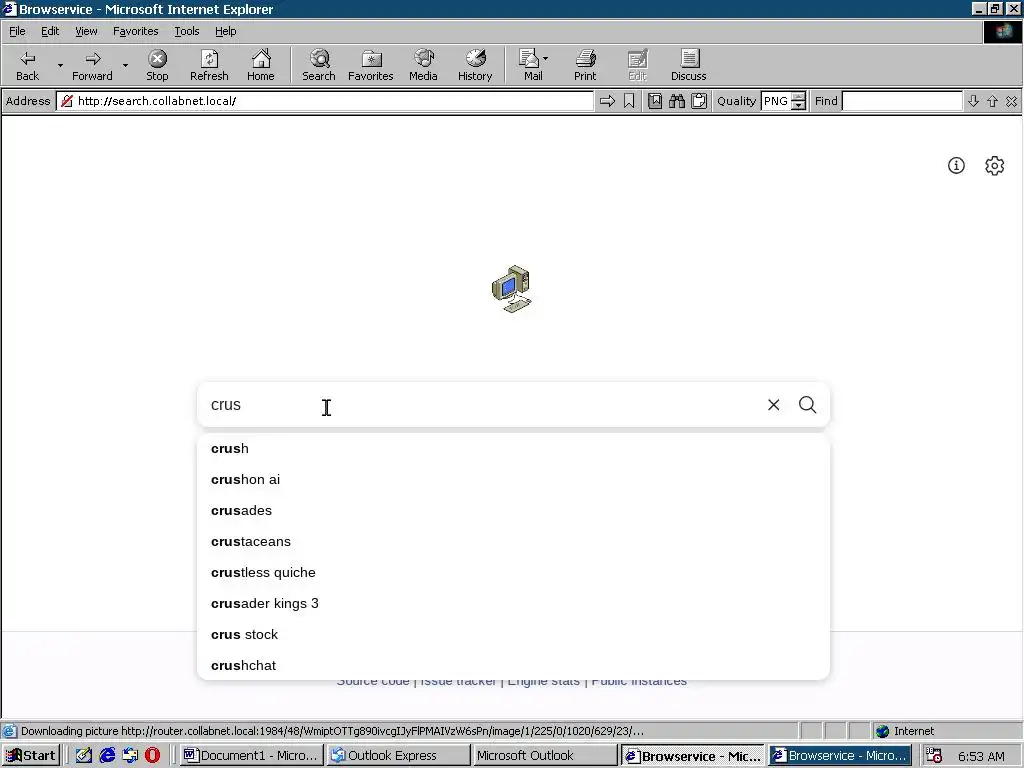Stop the page from loading
This screenshot has width=1024, height=768.
coord(157,65)
